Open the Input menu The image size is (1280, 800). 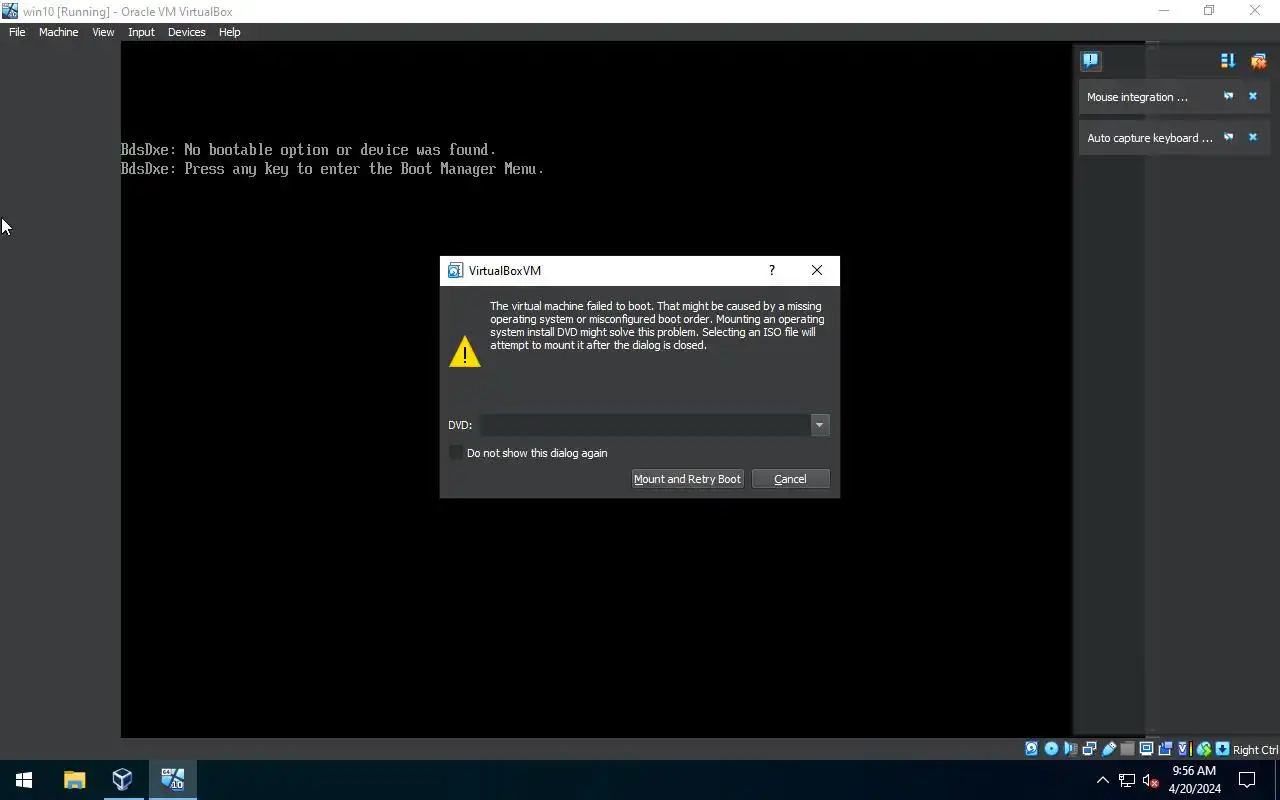pos(141,32)
